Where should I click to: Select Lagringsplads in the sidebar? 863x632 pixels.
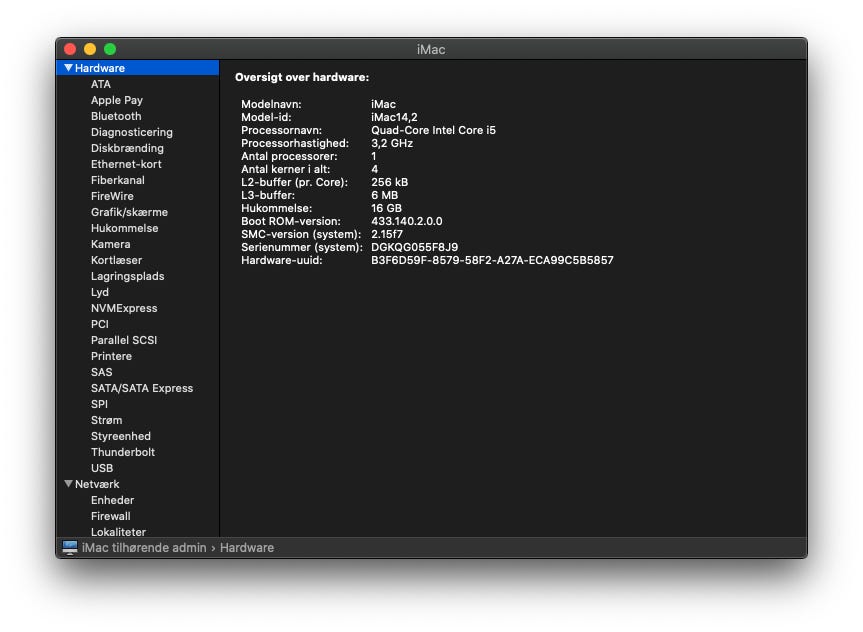pyautogui.click(x=127, y=276)
